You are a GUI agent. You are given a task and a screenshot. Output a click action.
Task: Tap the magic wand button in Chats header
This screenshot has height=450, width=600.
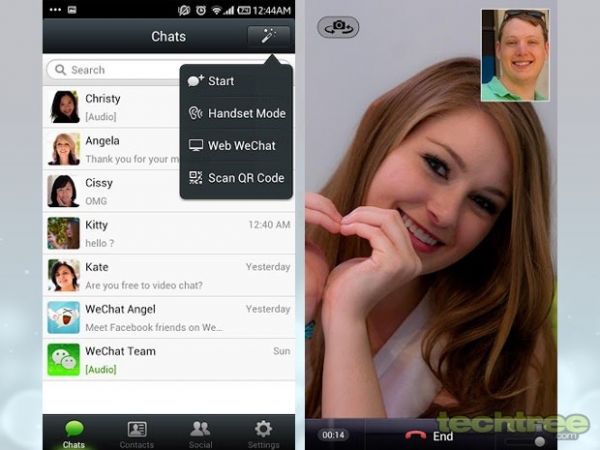click(269, 36)
